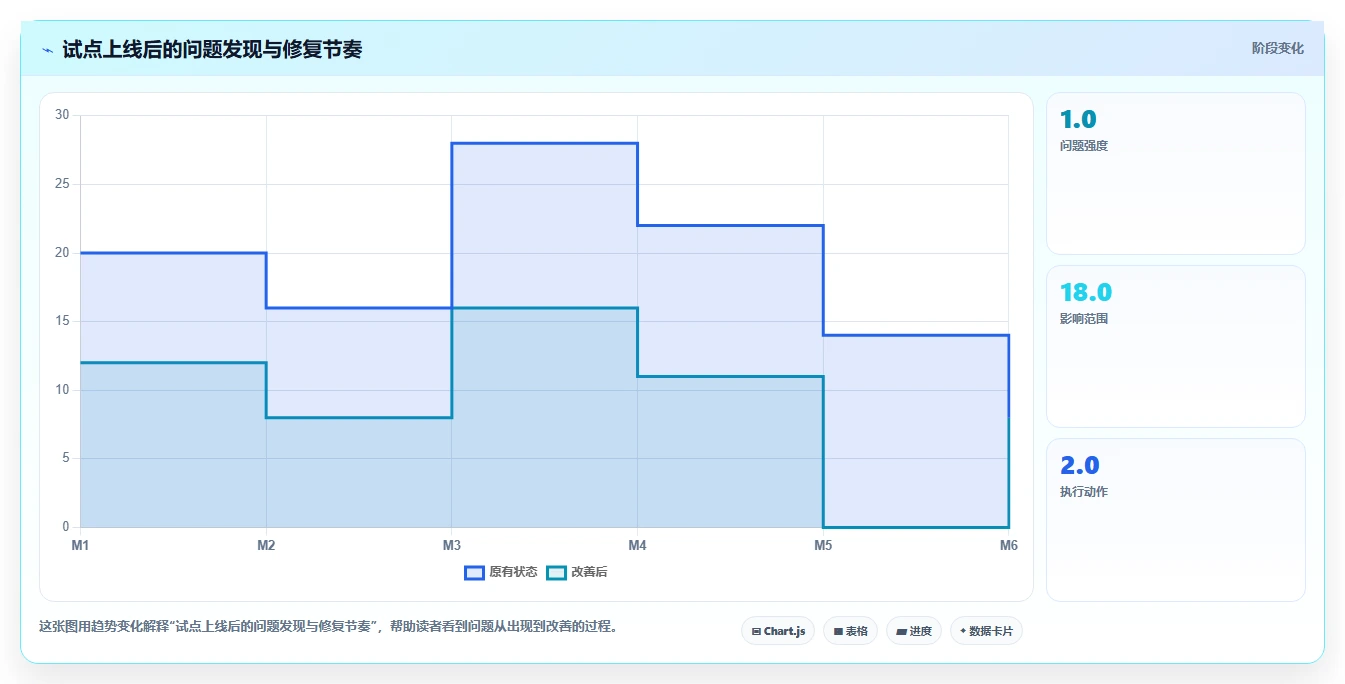Viewport: 1345px width, 684px height.
Task: Click the y-axis value 5
Action: point(66,458)
